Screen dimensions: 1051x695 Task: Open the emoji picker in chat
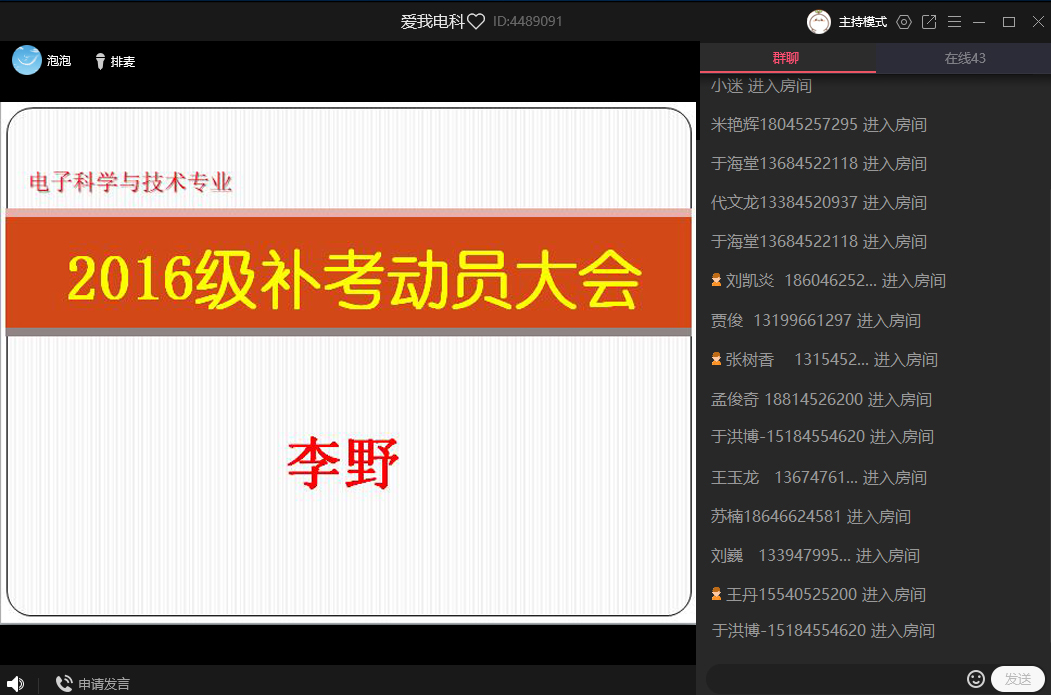click(976, 679)
